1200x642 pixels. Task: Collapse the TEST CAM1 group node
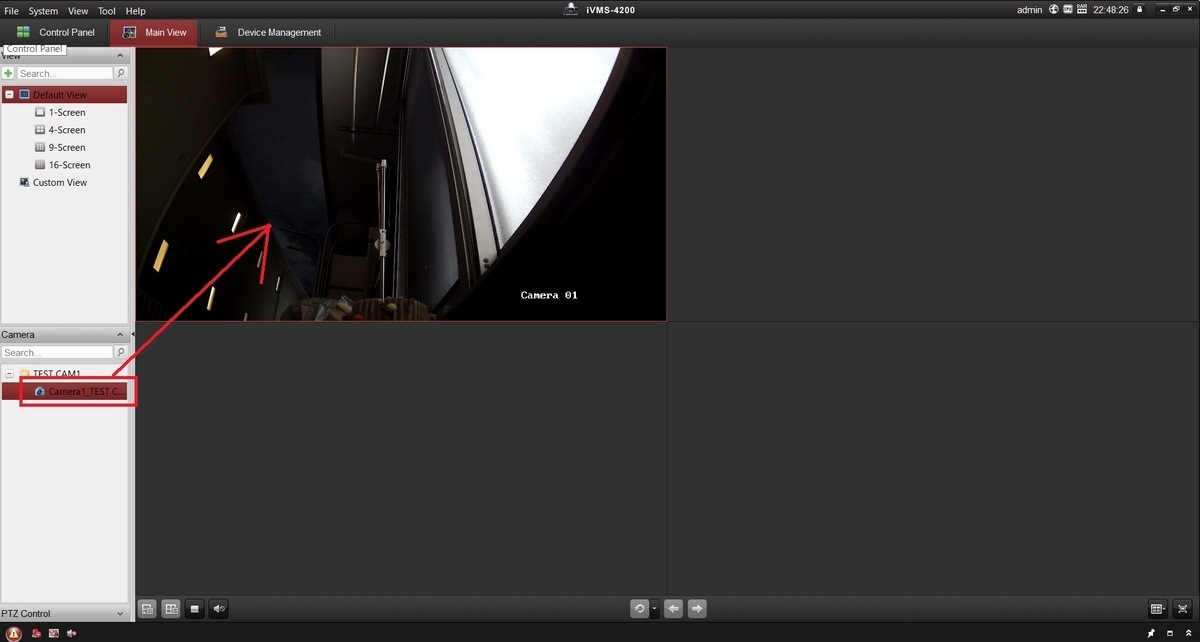9,373
